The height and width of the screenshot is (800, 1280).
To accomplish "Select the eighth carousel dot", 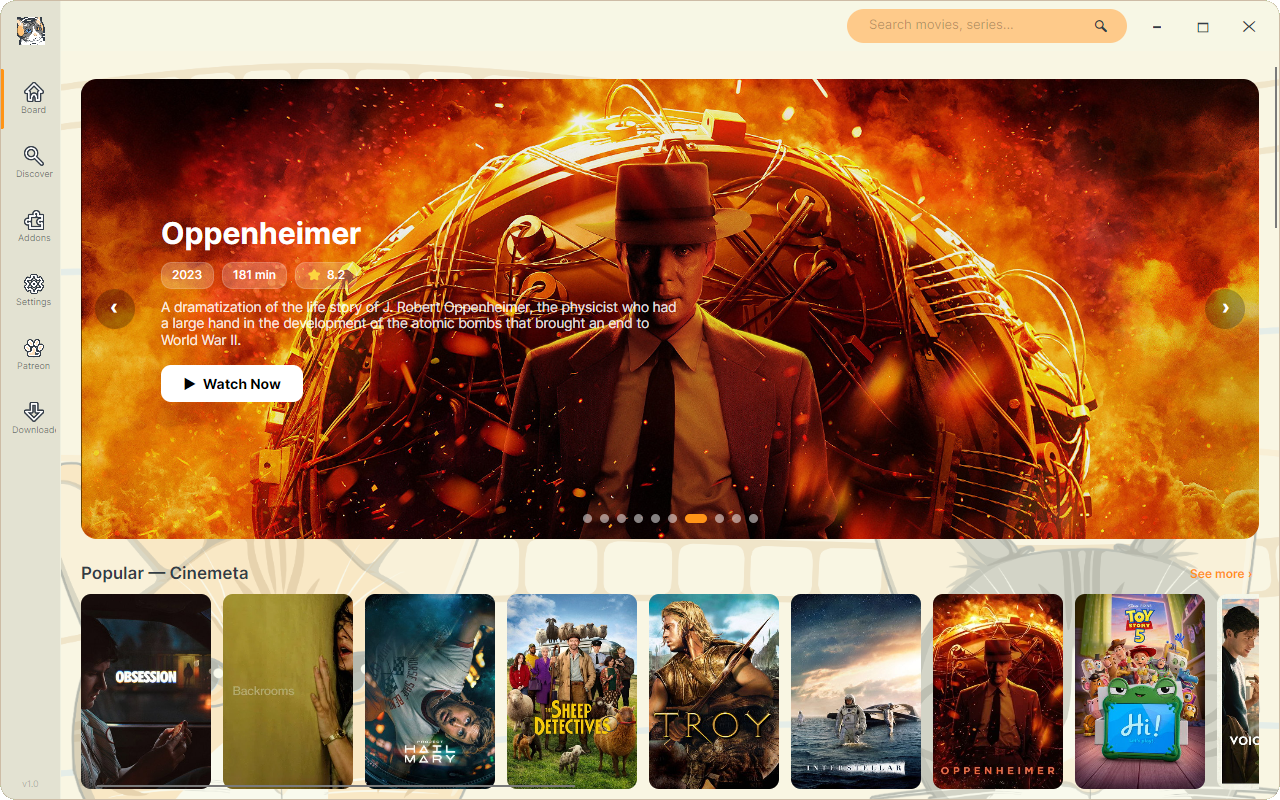I will pos(719,519).
